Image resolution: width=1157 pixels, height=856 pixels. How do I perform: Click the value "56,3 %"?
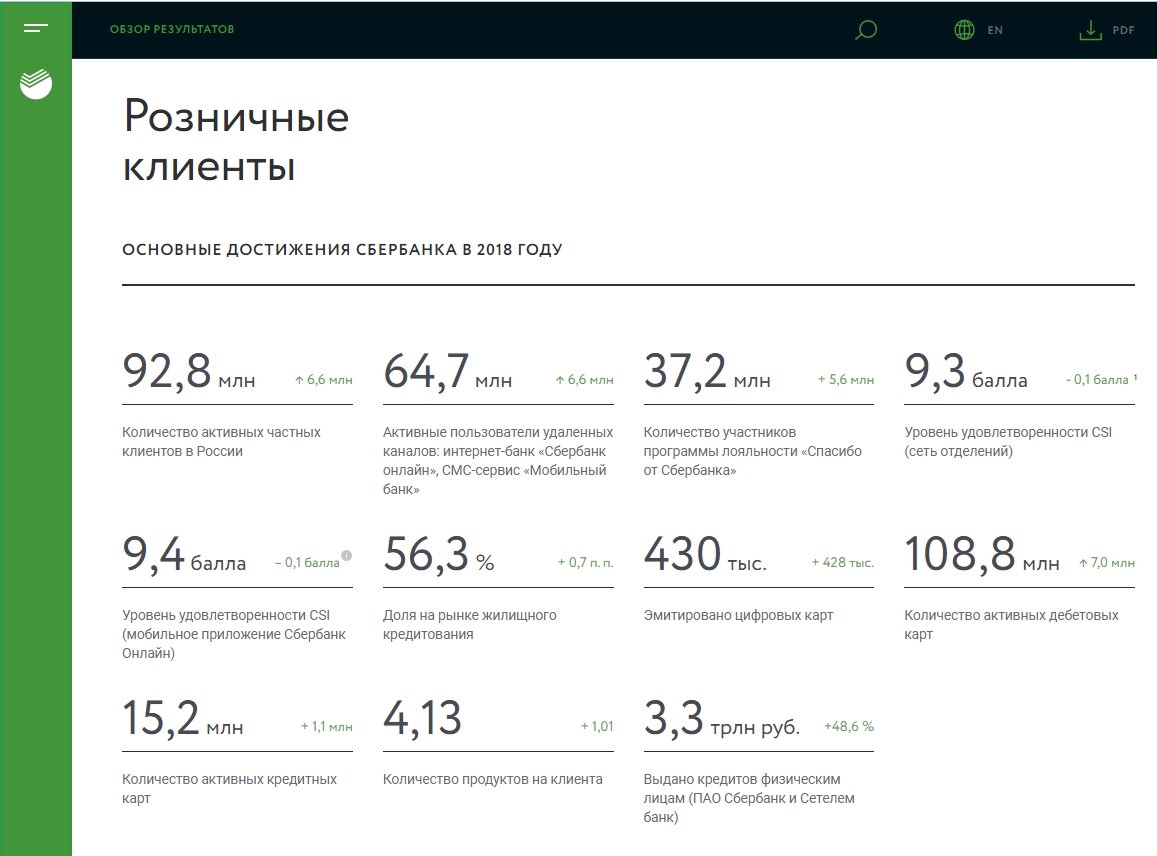438,554
